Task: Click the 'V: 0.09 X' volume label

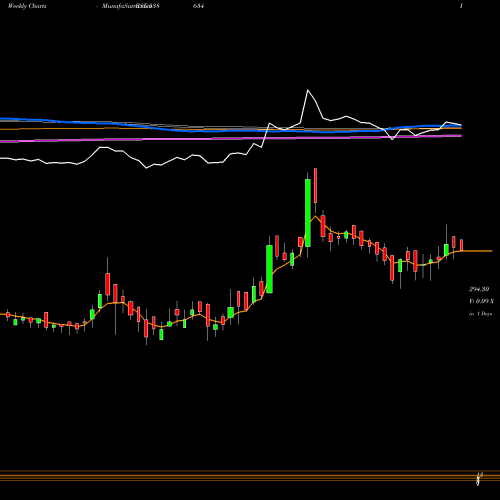Action: coord(481,301)
